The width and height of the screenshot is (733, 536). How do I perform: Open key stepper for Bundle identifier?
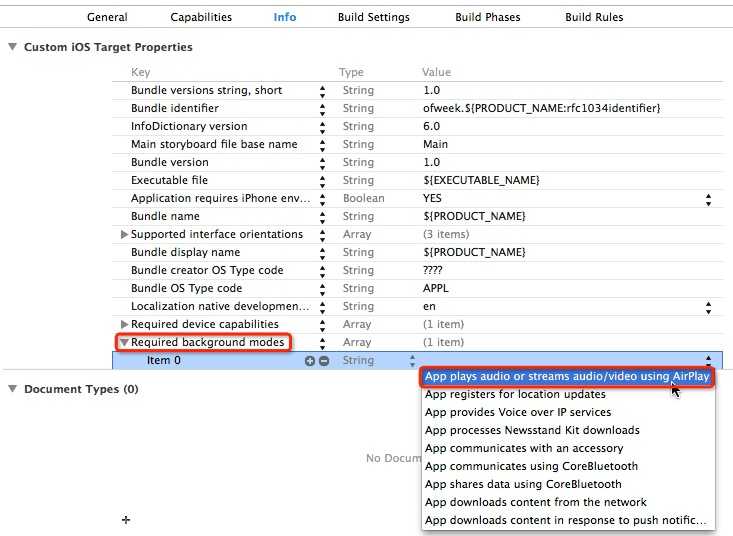[323, 109]
